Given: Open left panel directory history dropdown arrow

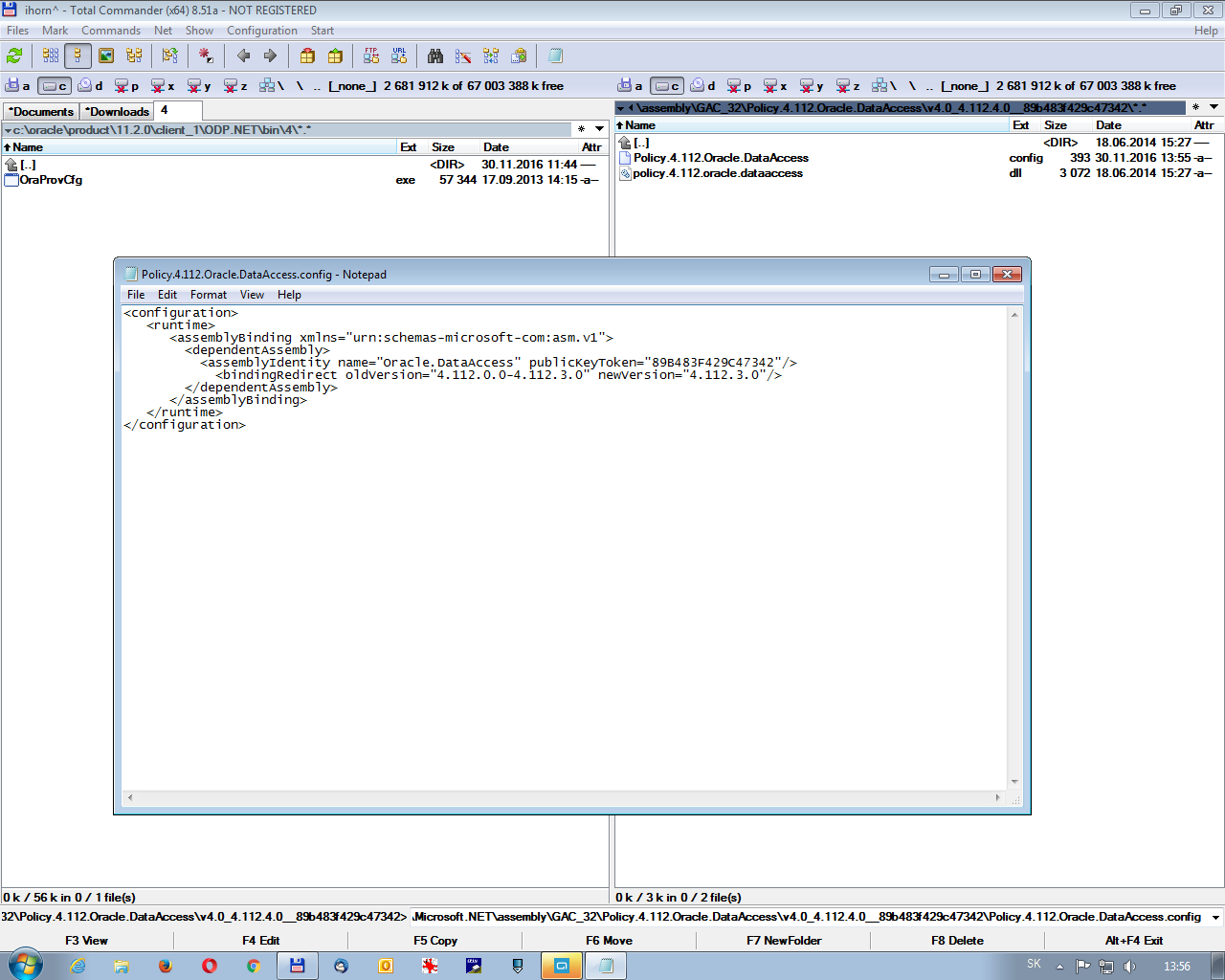Looking at the screenshot, I should tap(600, 129).
